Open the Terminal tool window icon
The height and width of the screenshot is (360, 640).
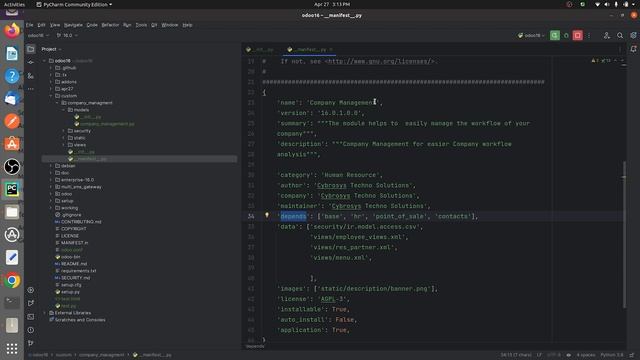point(31,316)
